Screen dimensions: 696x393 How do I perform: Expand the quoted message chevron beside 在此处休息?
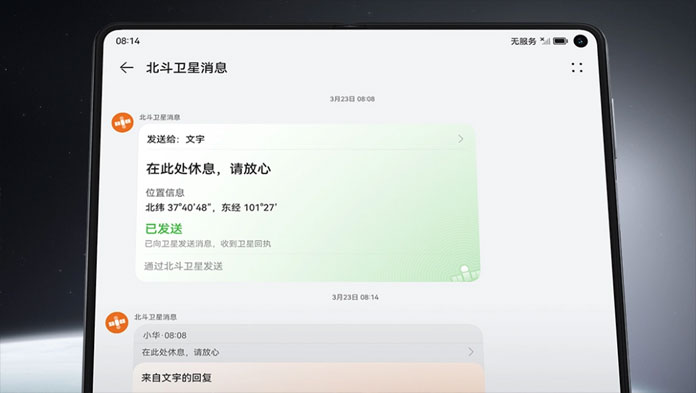[x=470, y=352]
